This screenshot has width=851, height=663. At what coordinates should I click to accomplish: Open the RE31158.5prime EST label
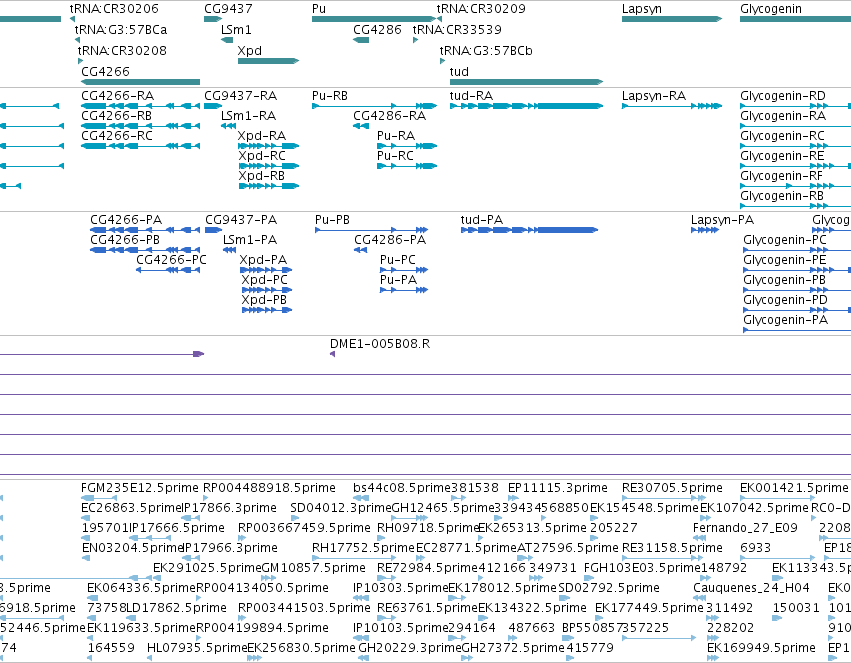pyautogui.click(x=672, y=547)
